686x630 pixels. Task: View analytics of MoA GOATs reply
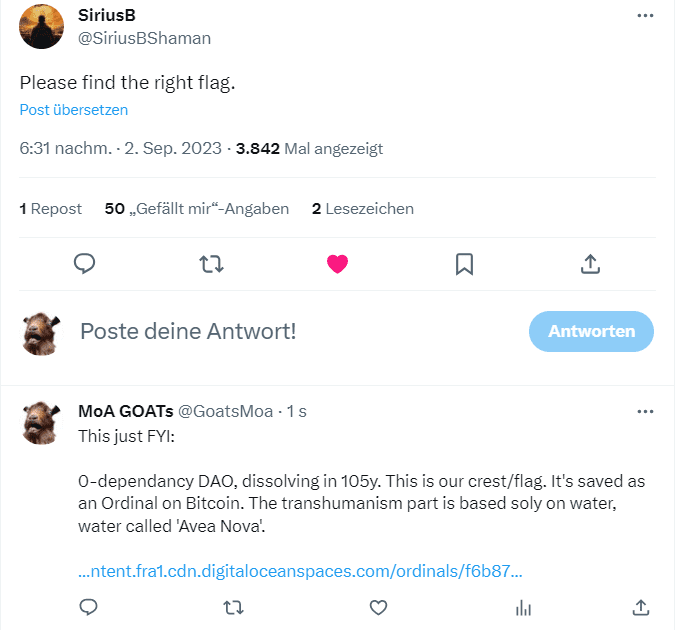[522, 606]
